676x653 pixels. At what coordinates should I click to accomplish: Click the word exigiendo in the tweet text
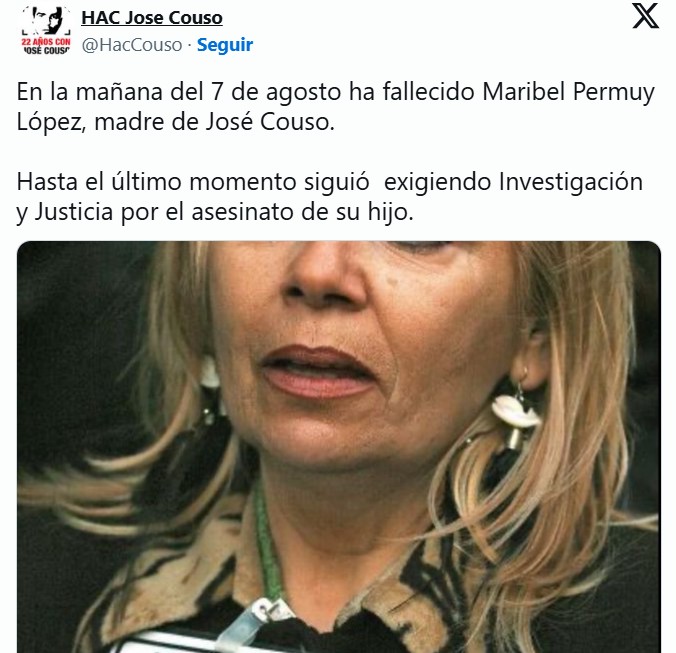[437, 182]
